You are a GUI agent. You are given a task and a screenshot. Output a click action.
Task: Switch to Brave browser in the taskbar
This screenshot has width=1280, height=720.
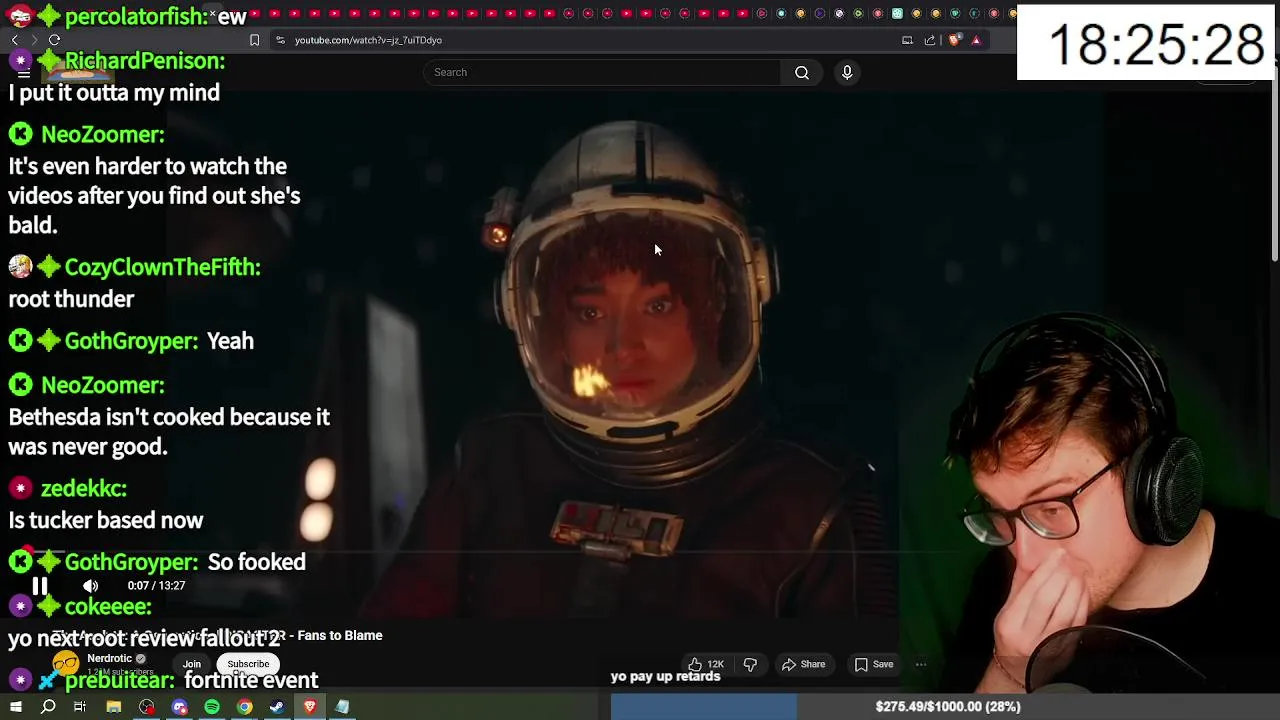(x=310, y=707)
